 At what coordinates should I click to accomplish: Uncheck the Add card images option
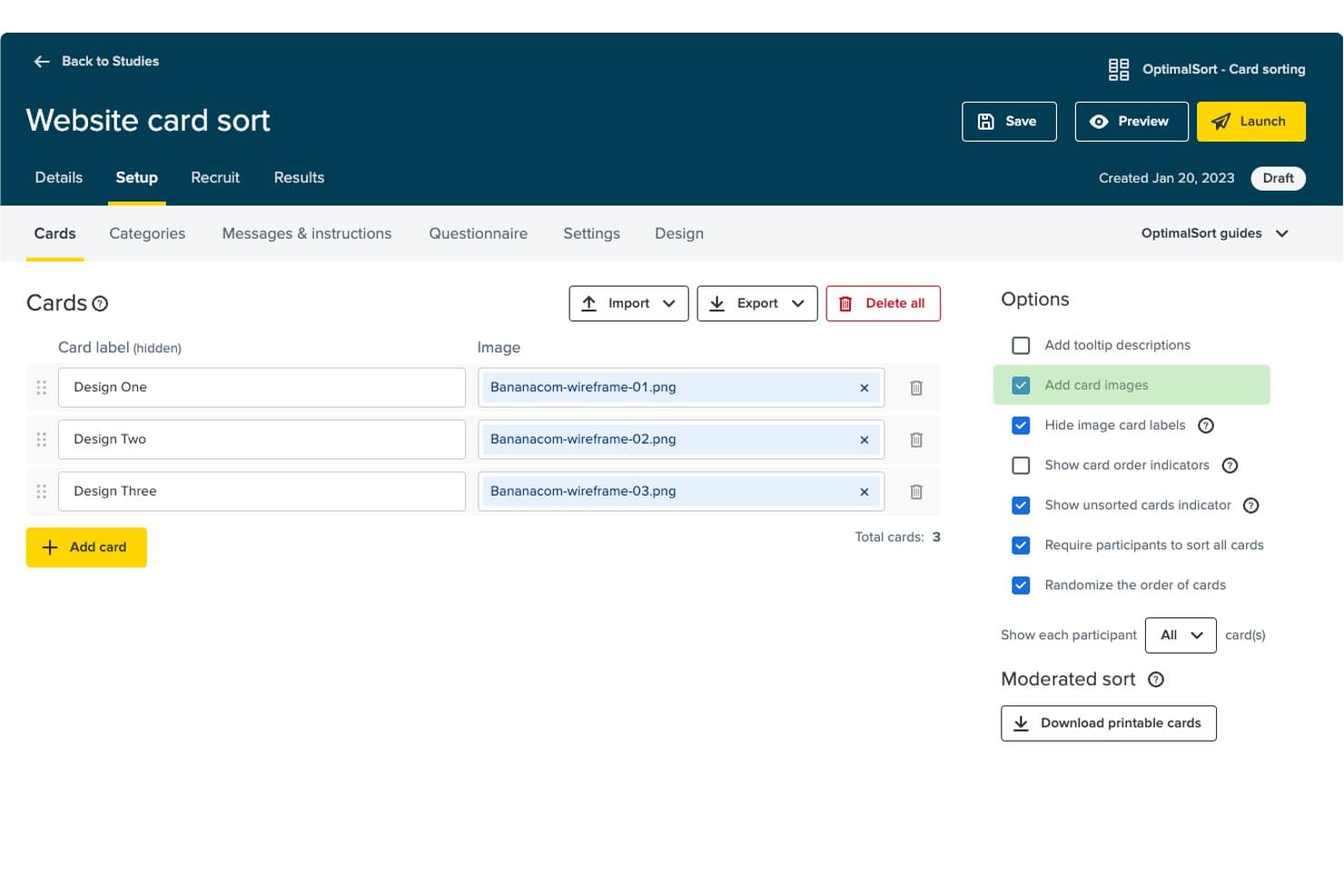click(1021, 386)
